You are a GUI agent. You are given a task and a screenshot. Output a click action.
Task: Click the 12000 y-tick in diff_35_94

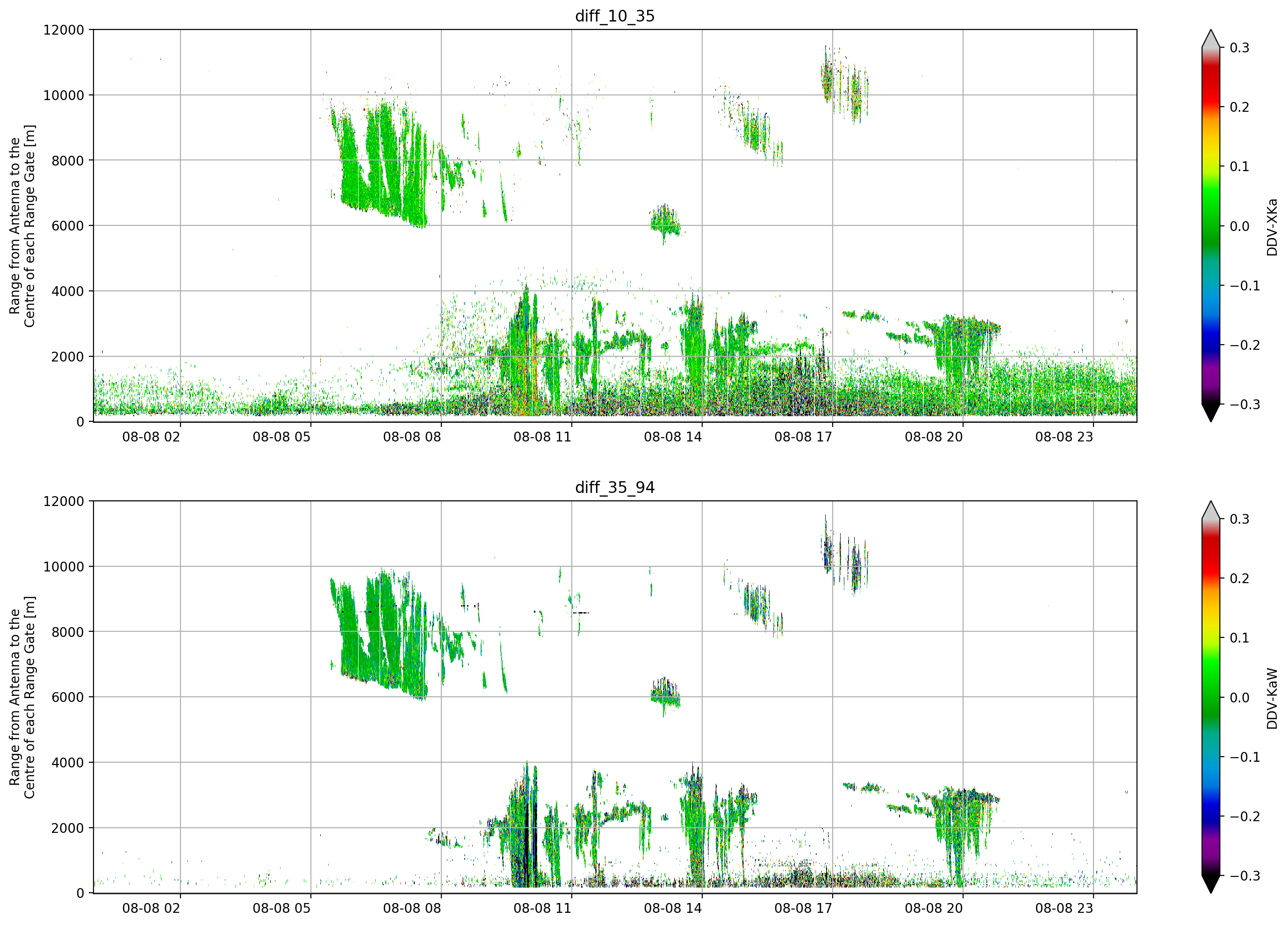(x=64, y=501)
